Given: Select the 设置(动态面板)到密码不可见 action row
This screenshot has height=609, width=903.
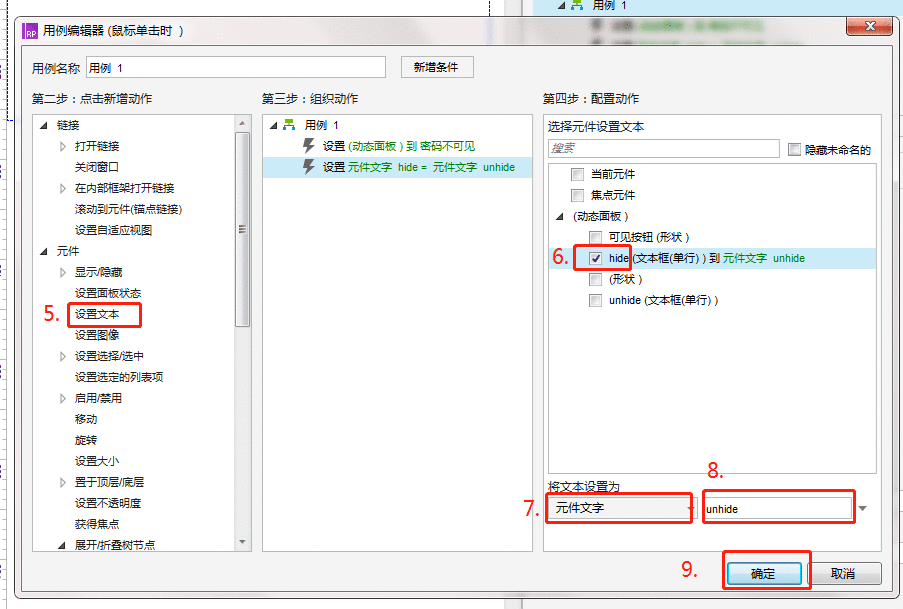Looking at the screenshot, I should pyautogui.click(x=398, y=146).
